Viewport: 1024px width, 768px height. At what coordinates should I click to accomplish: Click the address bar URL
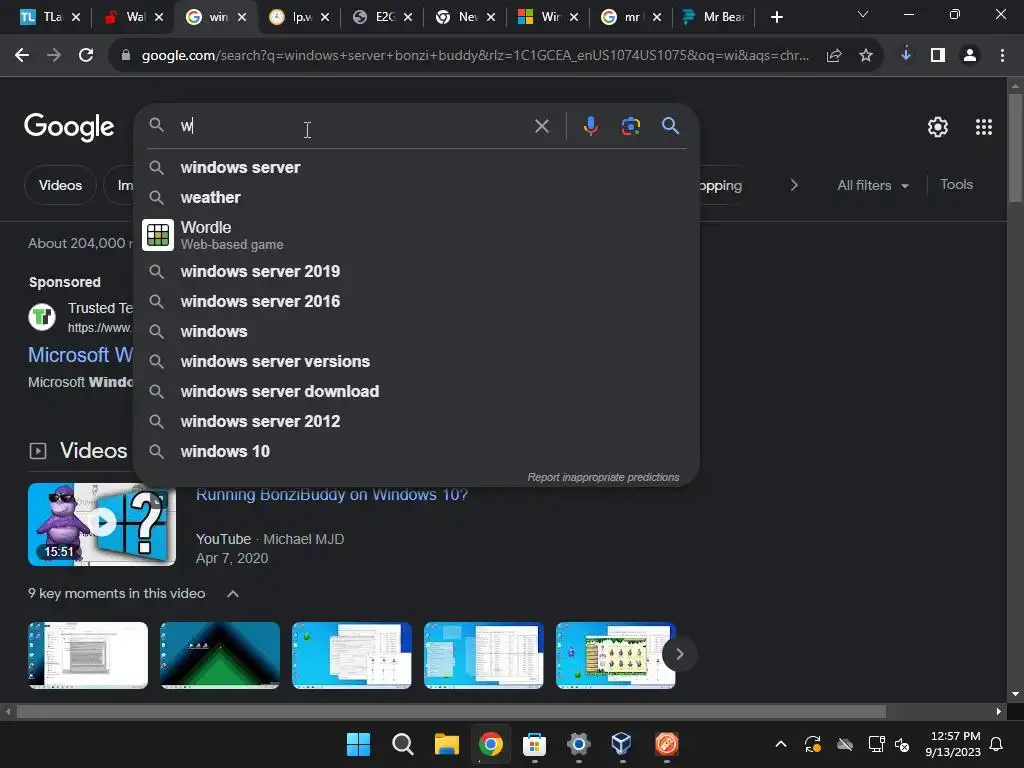pos(475,56)
